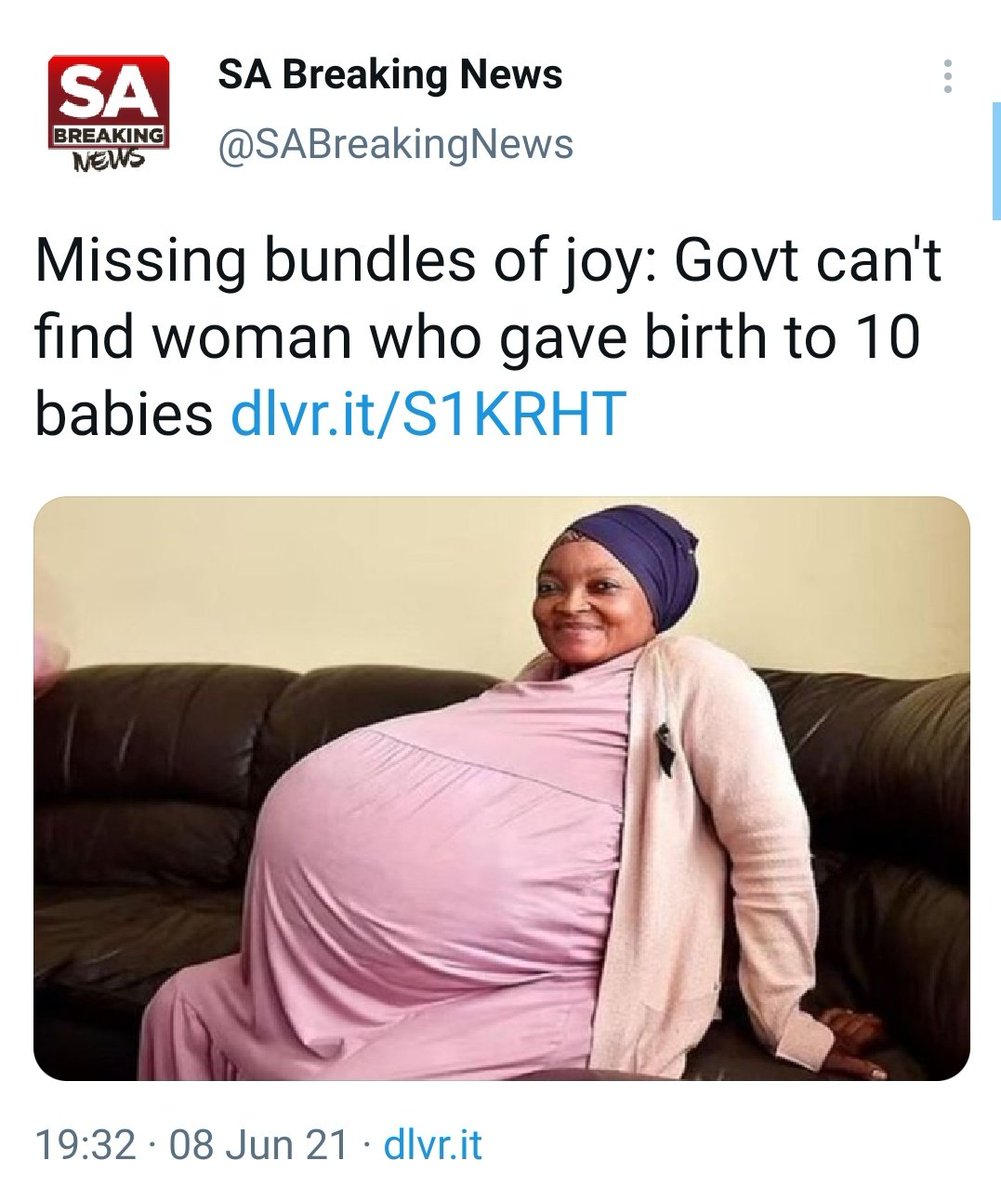View the tweet's attached photo
Screen dimensions: 1001x1200
pyautogui.click(x=502, y=789)
